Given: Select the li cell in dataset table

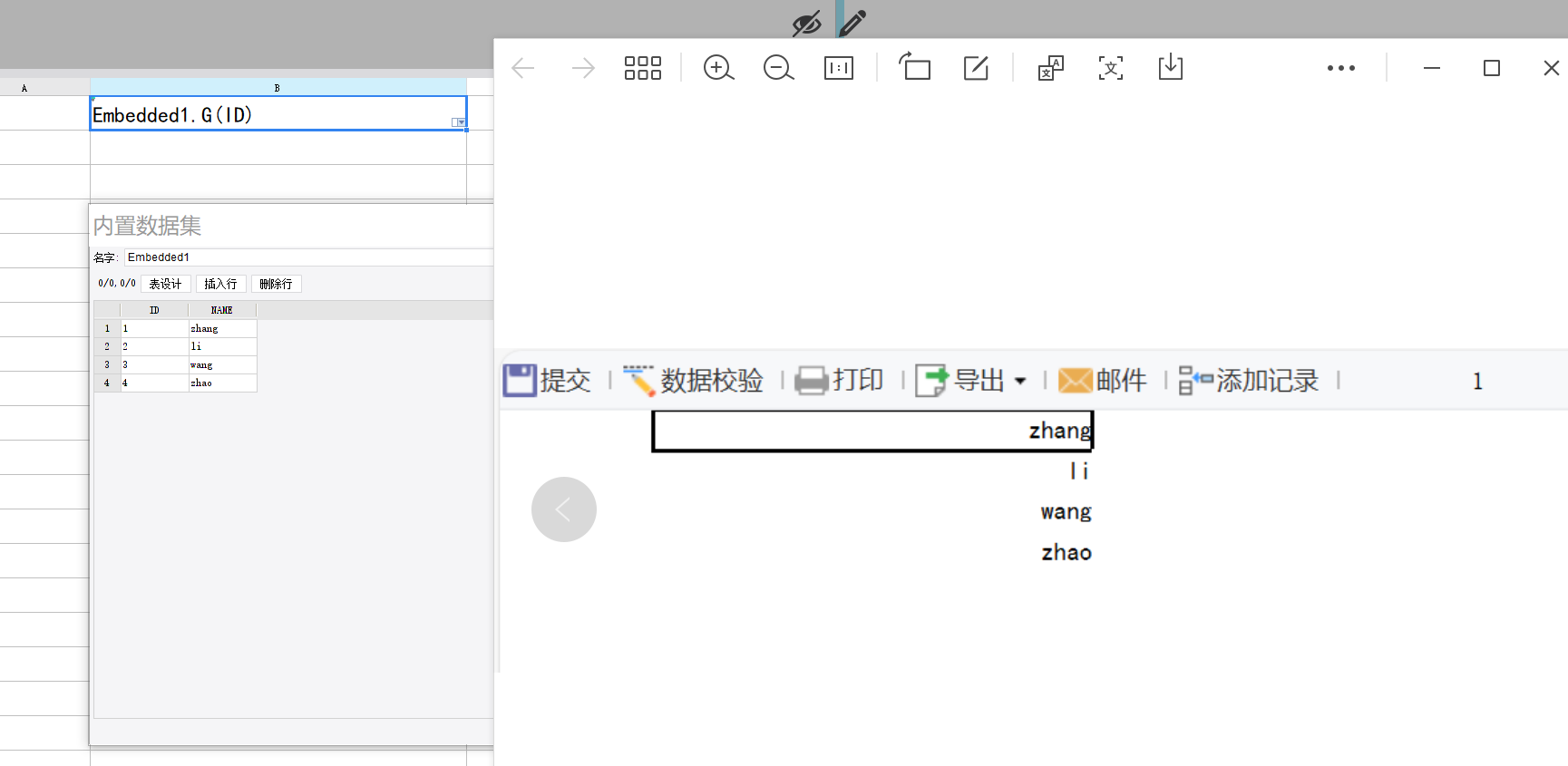Looking at the screenshot, I should [x=222, y=346].
